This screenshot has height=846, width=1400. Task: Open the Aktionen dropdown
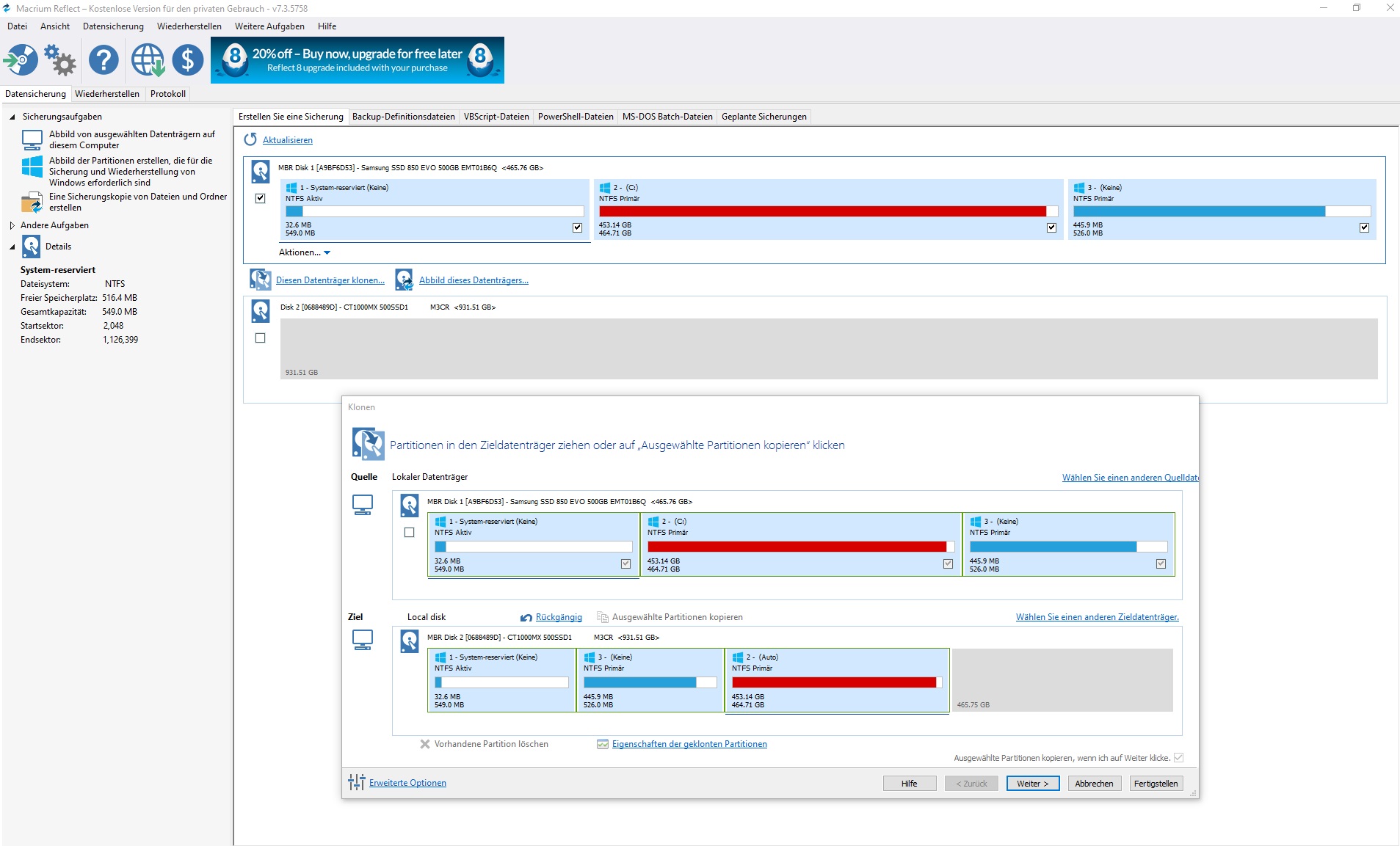point(305,252)
